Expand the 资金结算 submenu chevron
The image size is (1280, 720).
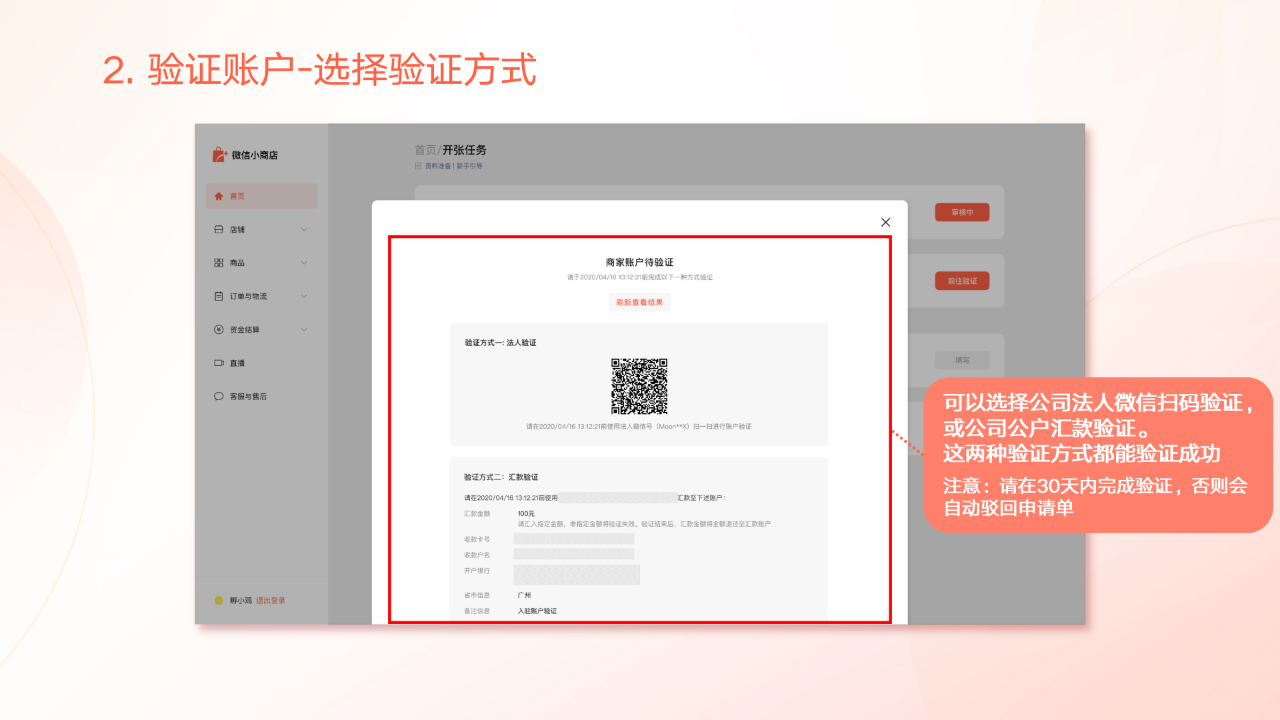tap(304, 329)
